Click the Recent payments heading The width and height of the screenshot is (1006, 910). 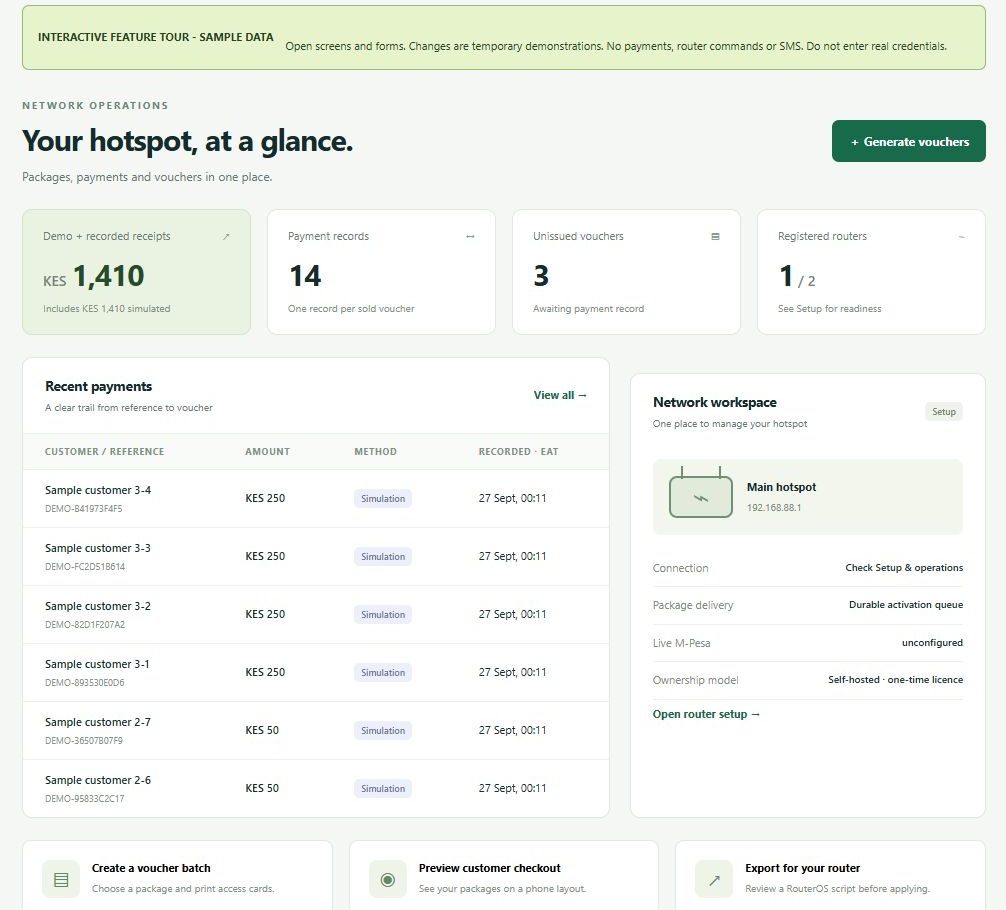pyautogui.click(x=98, y=386)
